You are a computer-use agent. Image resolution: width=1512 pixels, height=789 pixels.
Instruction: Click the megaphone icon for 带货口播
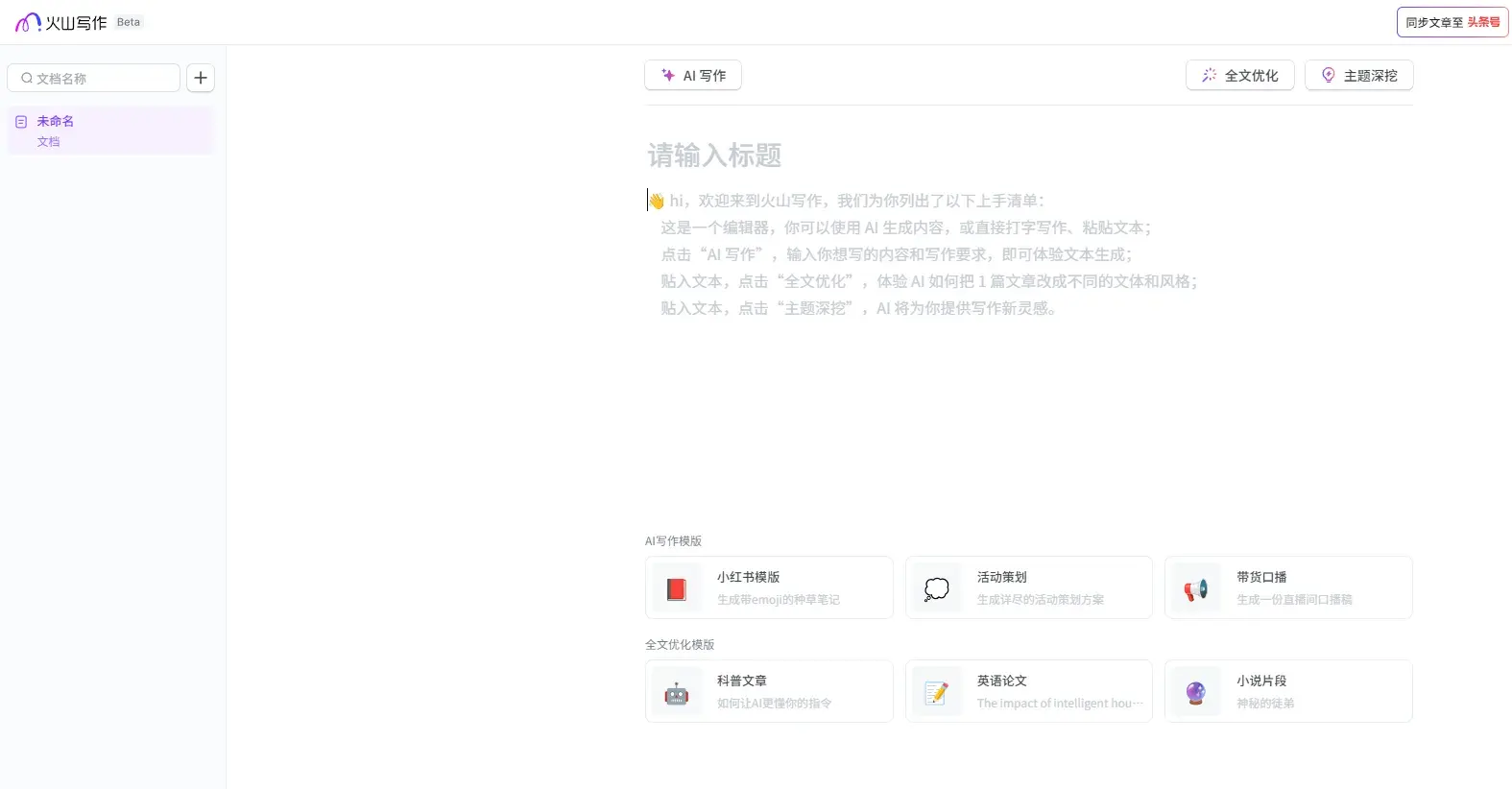1195,588
